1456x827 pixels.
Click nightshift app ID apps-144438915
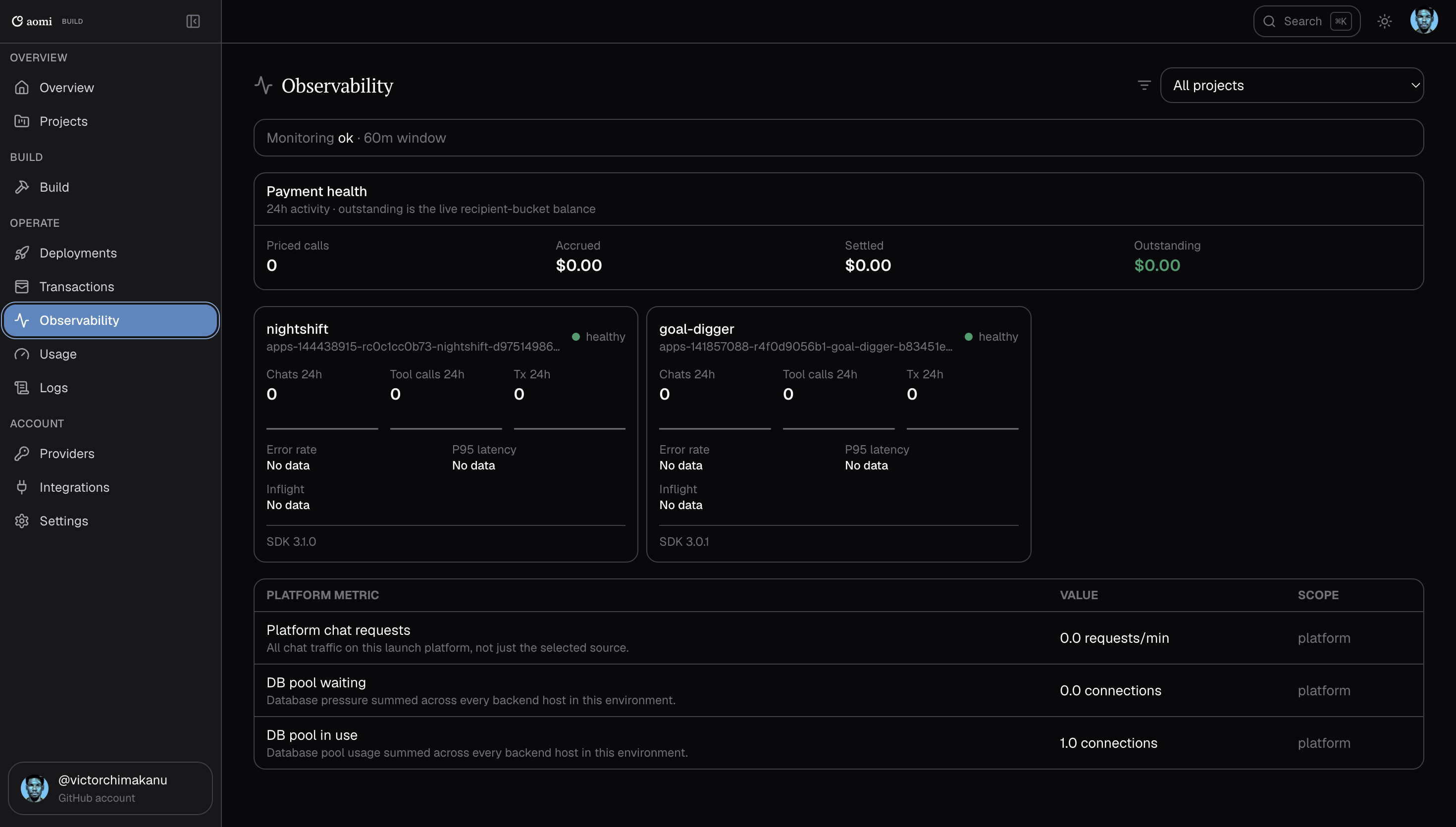tap(413, 347)
